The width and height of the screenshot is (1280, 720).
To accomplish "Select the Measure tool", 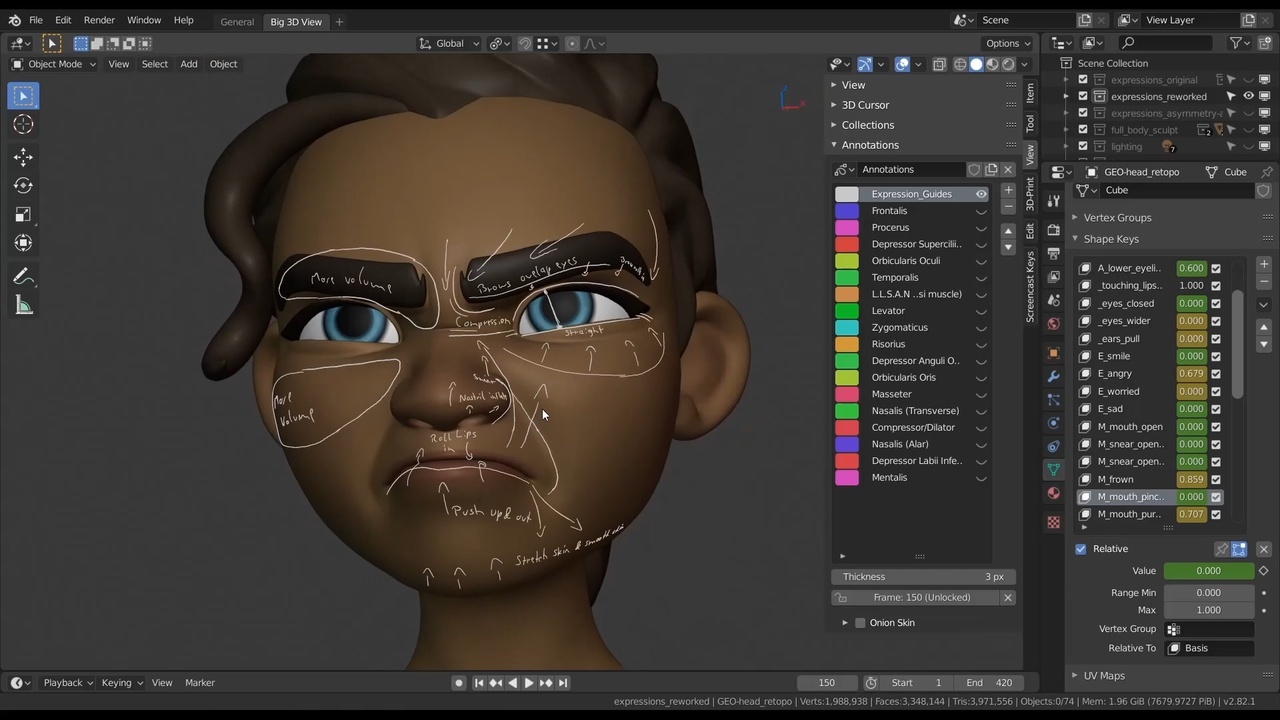I will [x=23, y=305].
